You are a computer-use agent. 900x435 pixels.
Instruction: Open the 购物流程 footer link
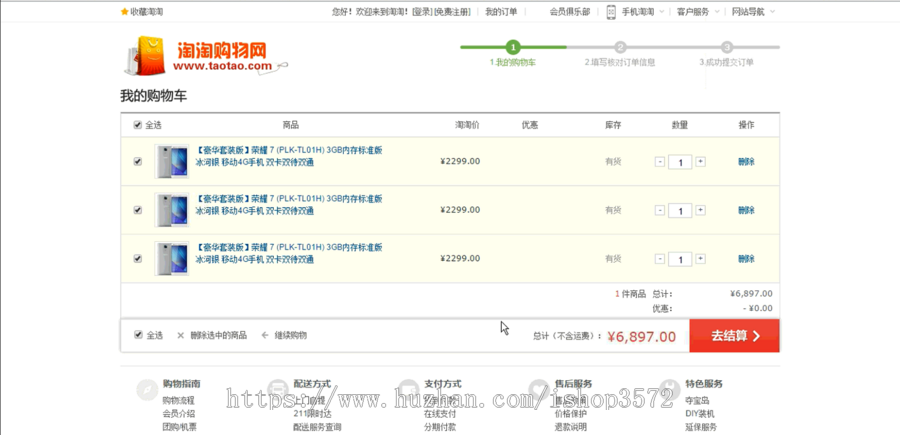pyautogui.click(x=179, y=401)
